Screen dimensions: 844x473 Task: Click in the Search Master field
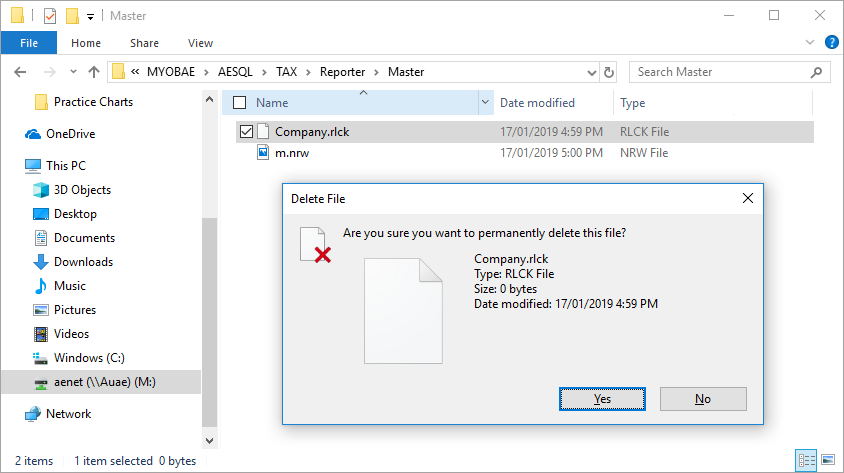pos(722,72)
